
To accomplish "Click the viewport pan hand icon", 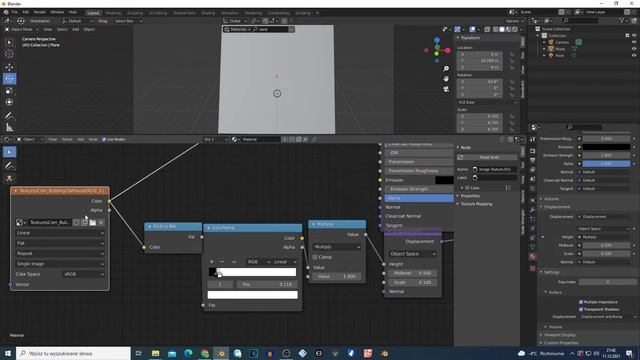I will [446, 78].
